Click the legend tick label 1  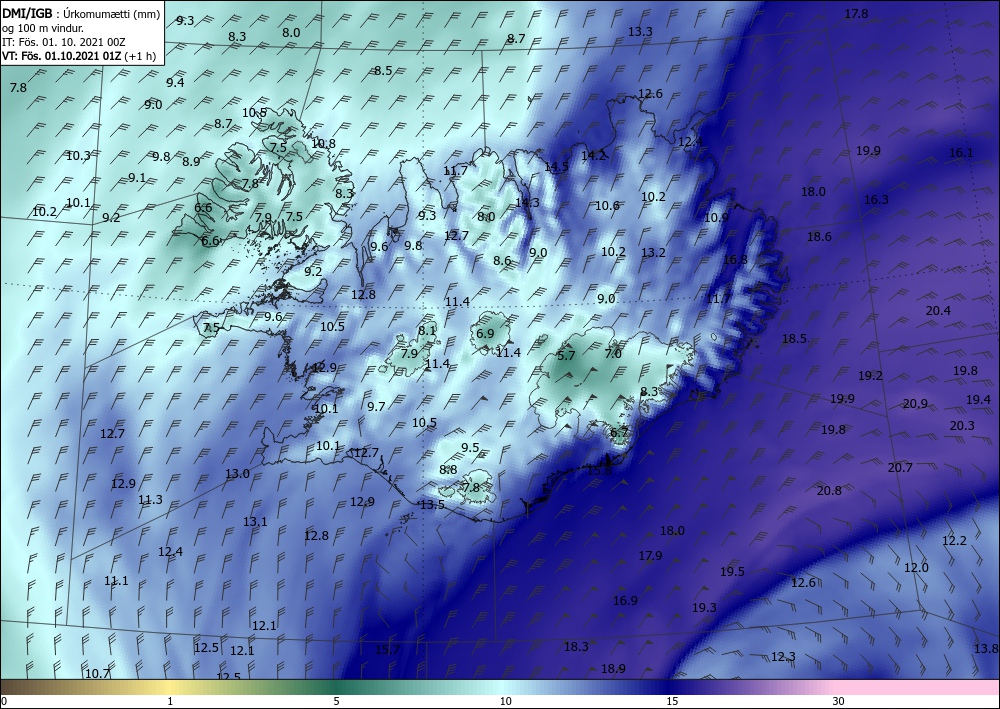(170, 702)
